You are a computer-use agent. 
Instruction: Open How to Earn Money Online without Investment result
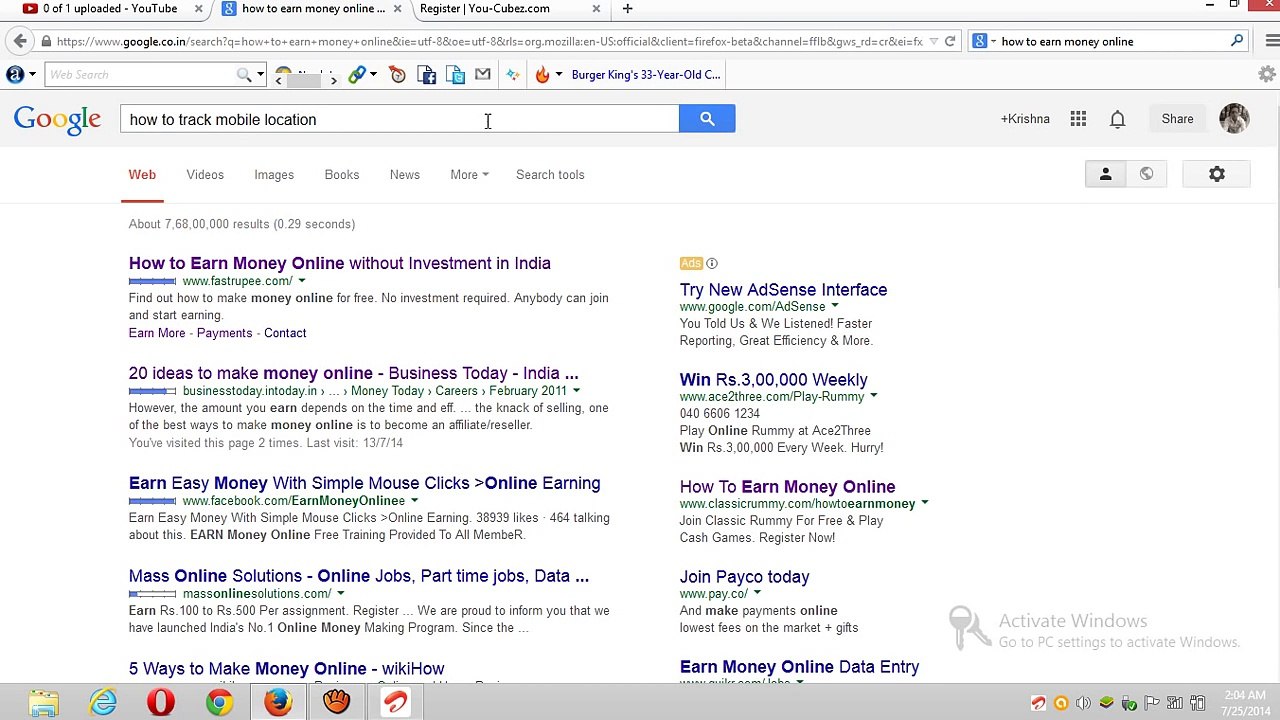tap(340, 263)
